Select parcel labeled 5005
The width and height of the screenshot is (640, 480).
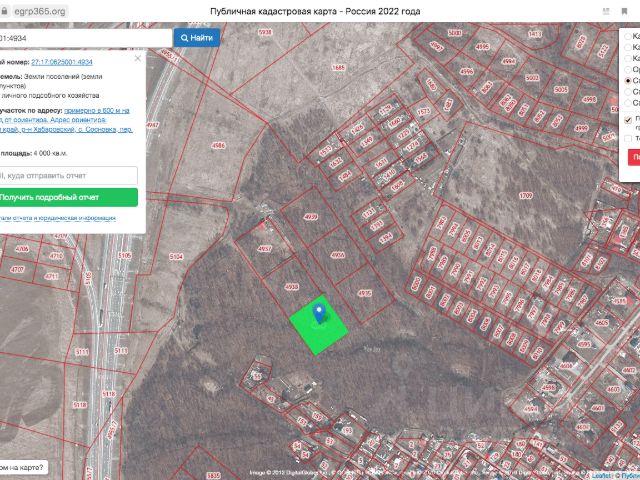click(x=561, y=89)
